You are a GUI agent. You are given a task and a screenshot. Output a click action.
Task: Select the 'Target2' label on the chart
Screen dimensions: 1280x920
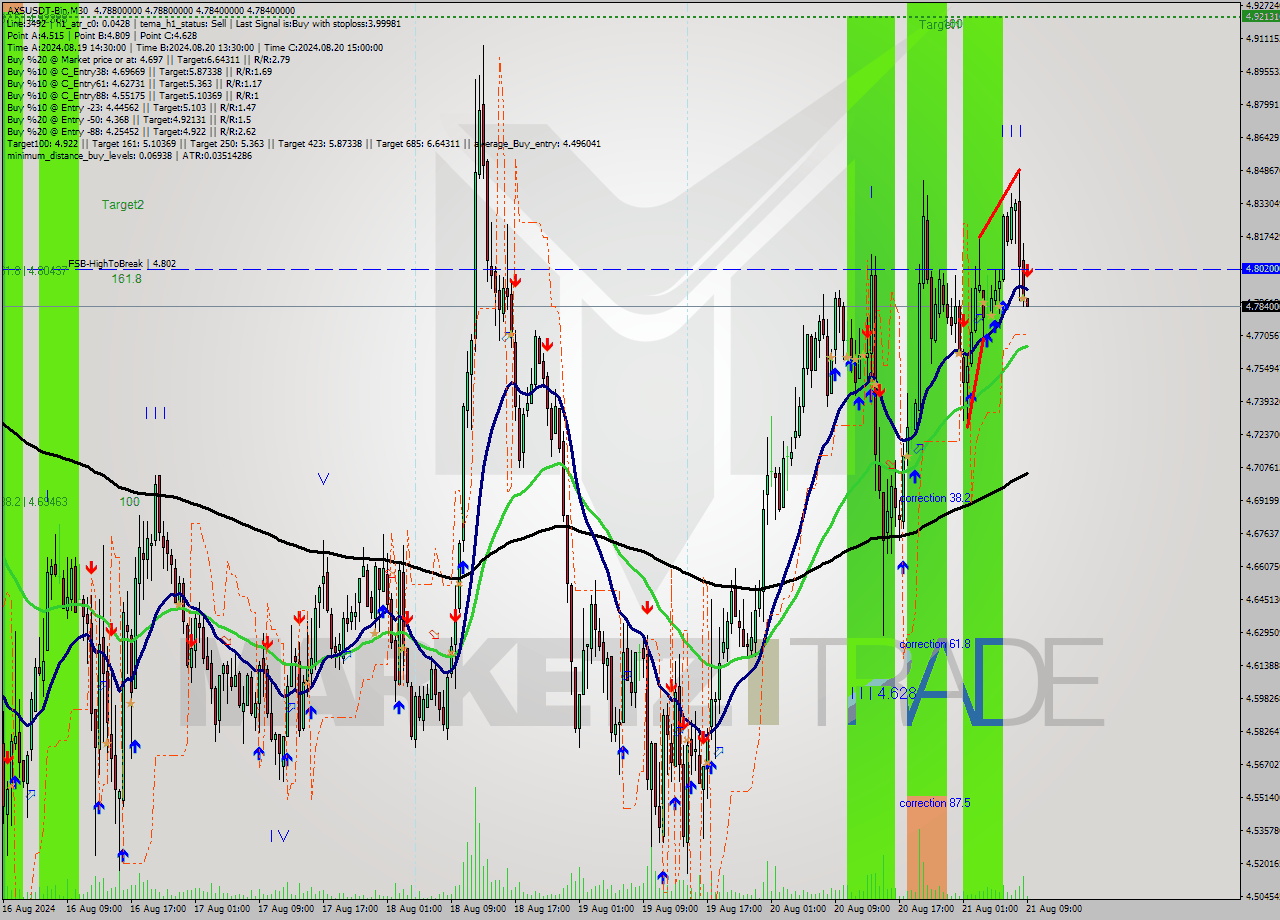click(122, 204)
